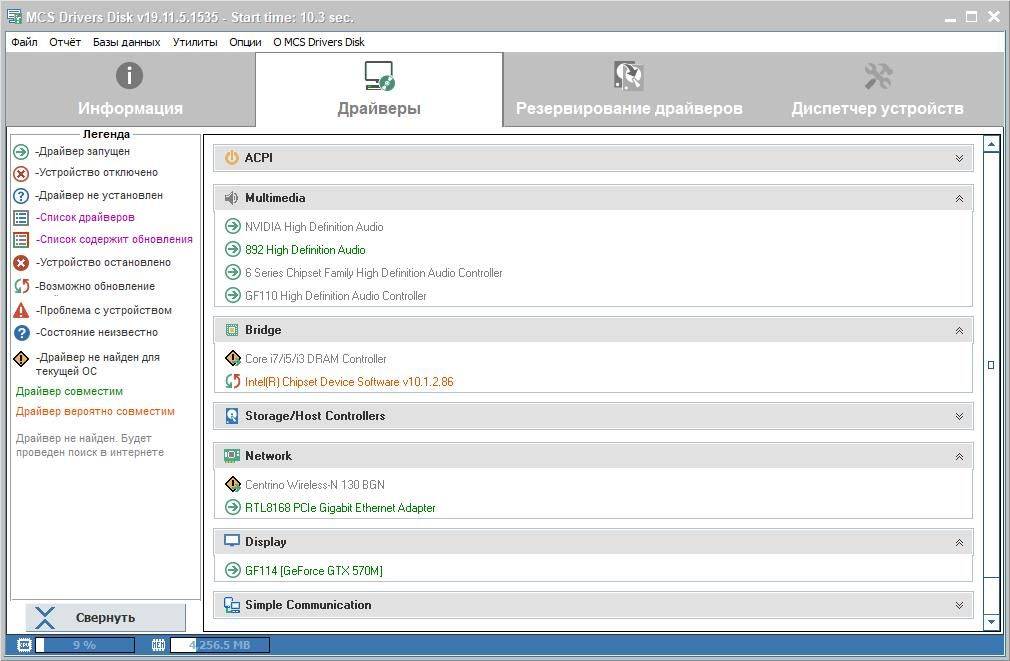Select Intel(R) Chipset Device Software v10.1.2.86
This screenshot has height=661, width=1010.
tap(349, 382)
